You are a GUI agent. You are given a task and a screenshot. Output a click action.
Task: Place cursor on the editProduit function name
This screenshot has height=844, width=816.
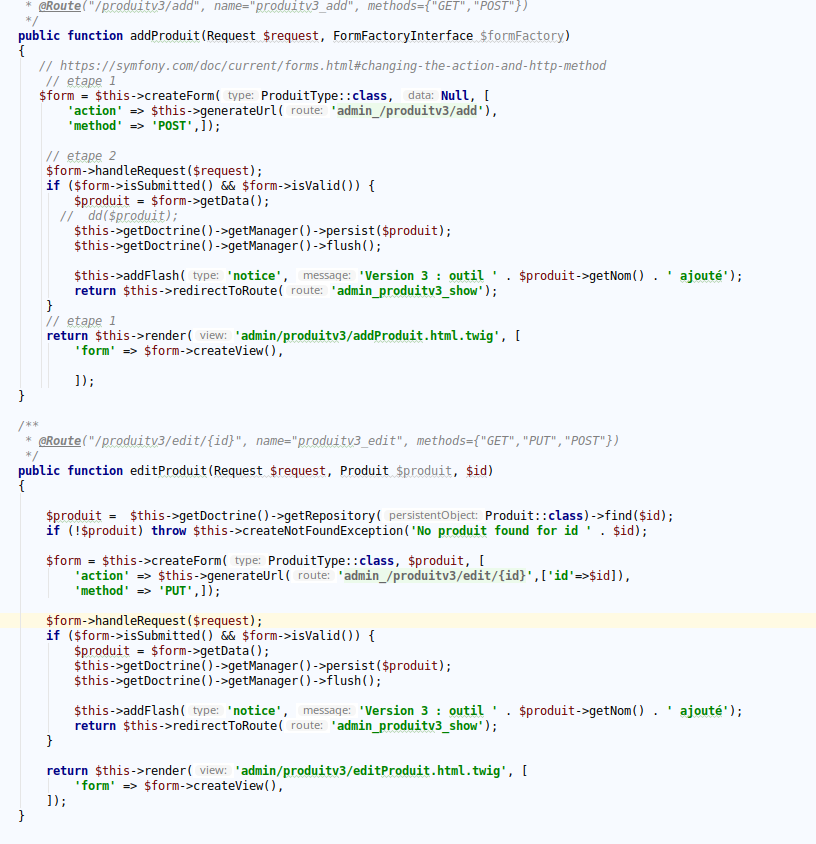tap(171, 471)
